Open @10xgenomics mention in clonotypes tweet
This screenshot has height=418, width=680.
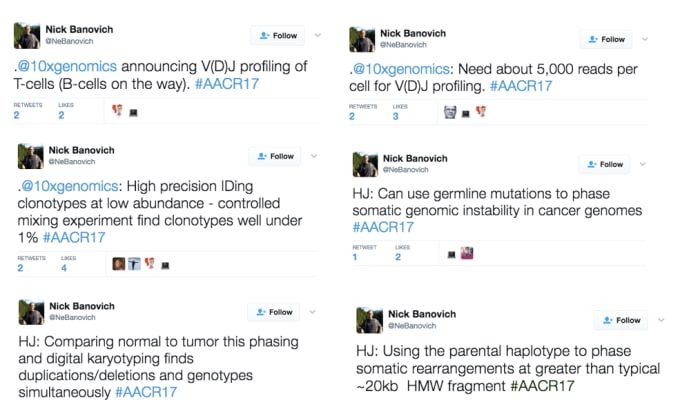click(x=70, y=186)
